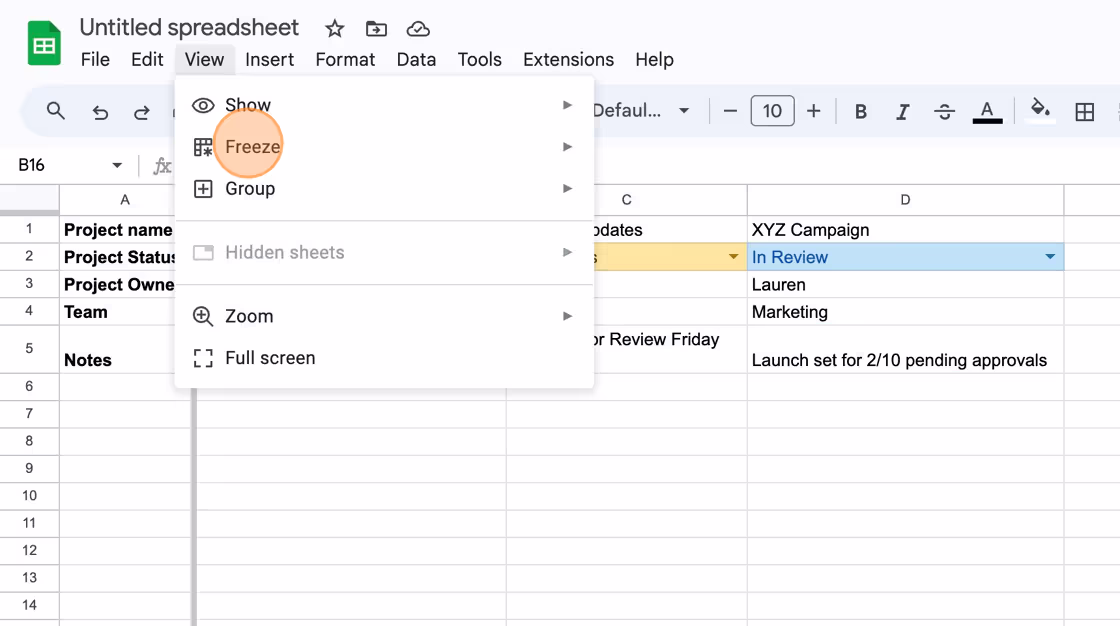Open text color picker

[987, 111]
